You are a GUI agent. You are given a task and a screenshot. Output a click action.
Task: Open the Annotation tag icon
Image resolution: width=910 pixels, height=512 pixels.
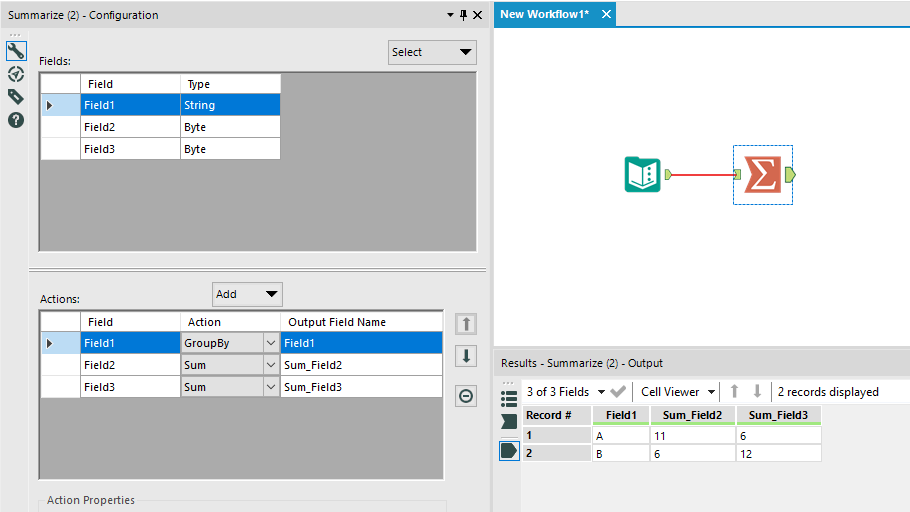point(16,97)
